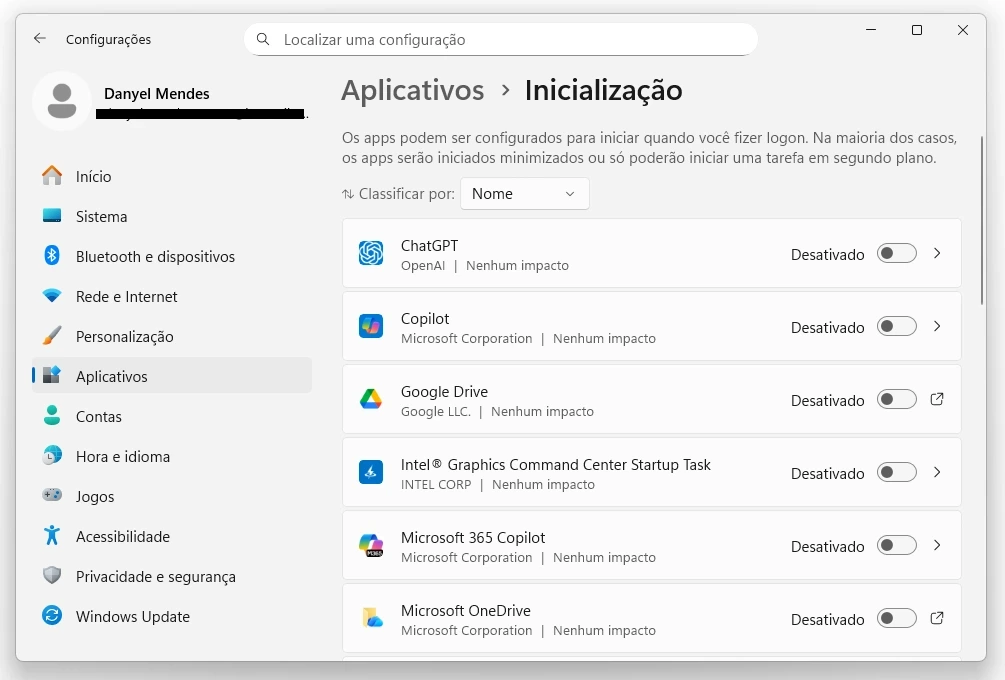Expand ChatGPT row chevron

click(x=937, y=253)
